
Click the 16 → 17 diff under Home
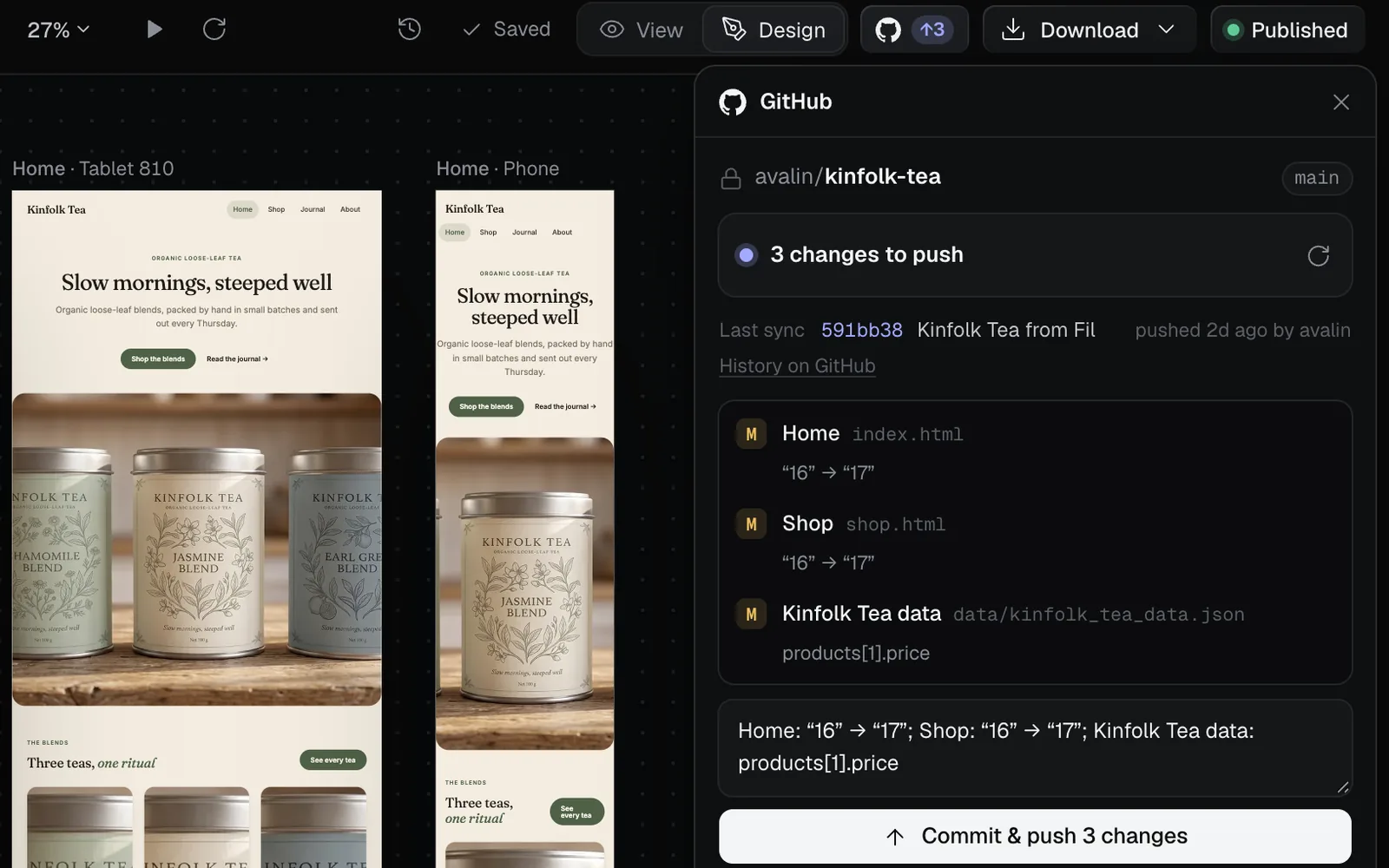click(827, 473)
